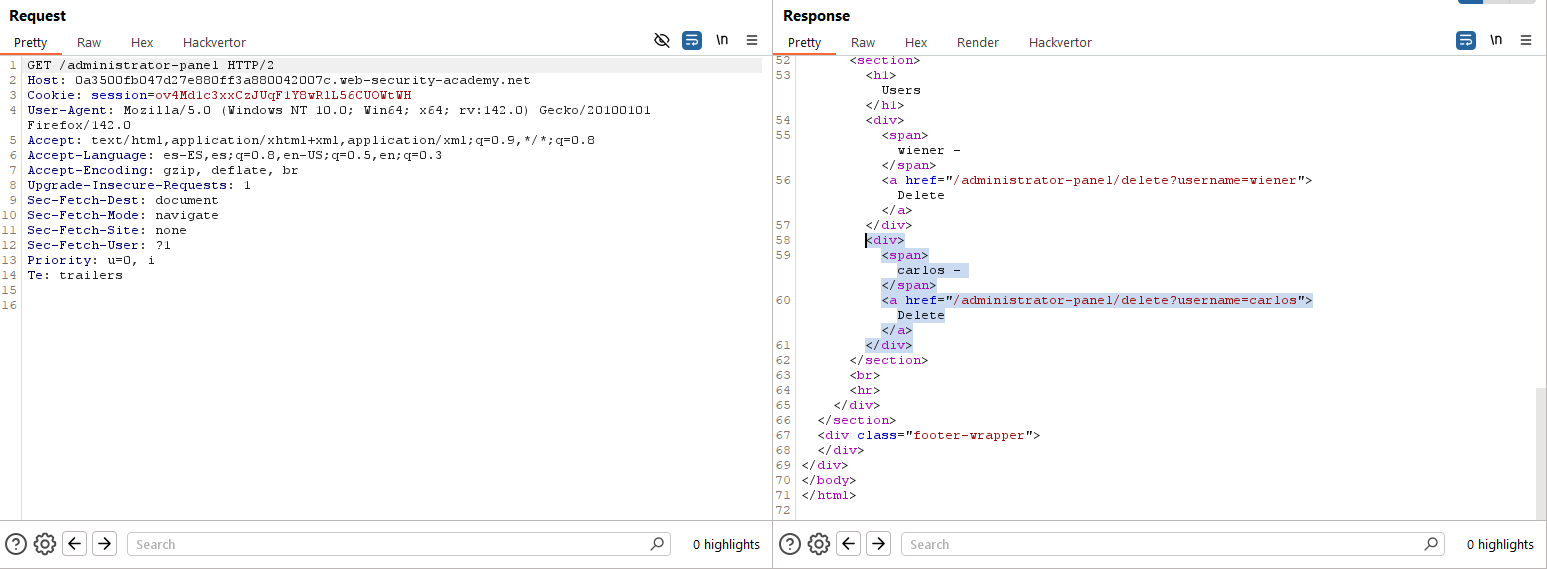Switch Request view to the Raw tab
The width and height of the screenshot is (1547, 569).
point(89,42)
